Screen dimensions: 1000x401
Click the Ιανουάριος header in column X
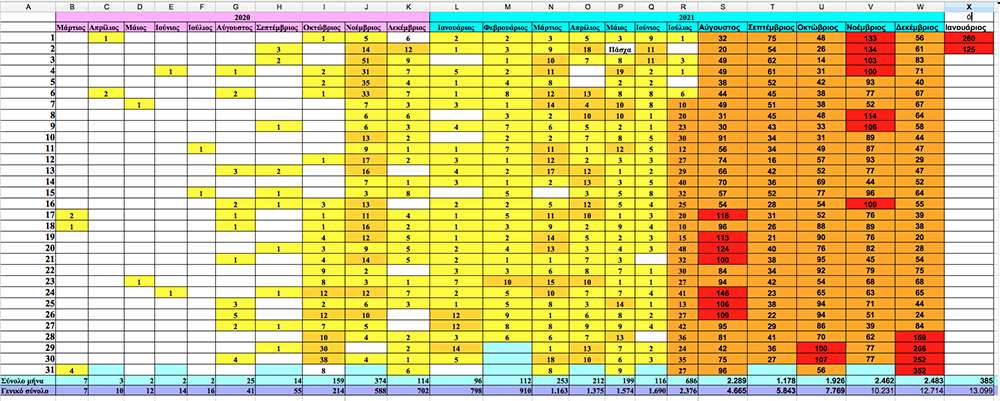click(x=969, y=28)
